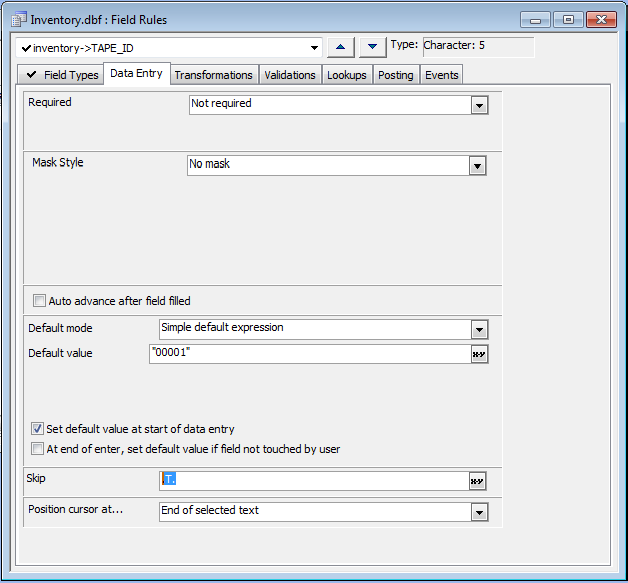Click the Type Character: 5 field
Screen dimensions: 628x583
pyautogui.click(x=479, y=47)
